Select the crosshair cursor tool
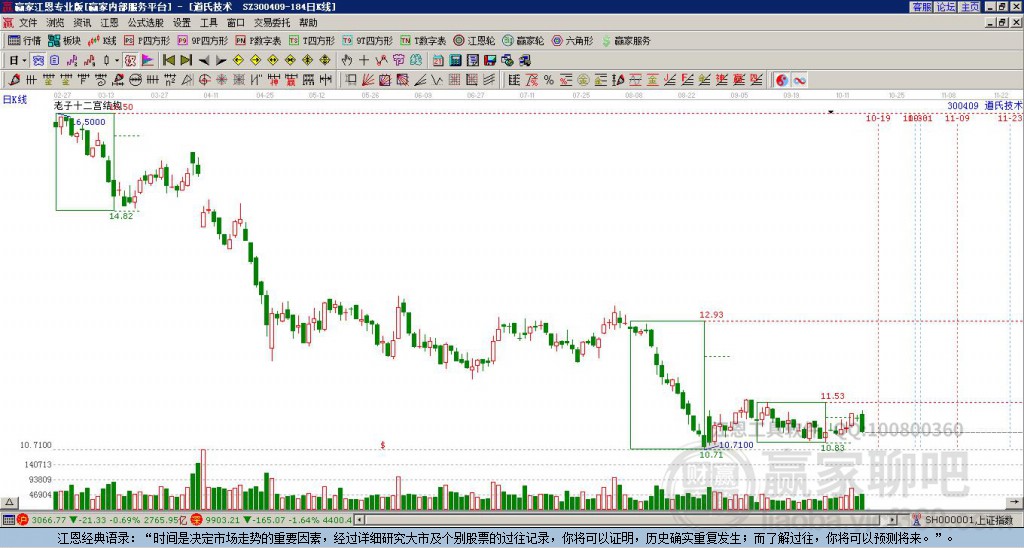Screen dimensions: 1024x548 click(x=364, y=61)
